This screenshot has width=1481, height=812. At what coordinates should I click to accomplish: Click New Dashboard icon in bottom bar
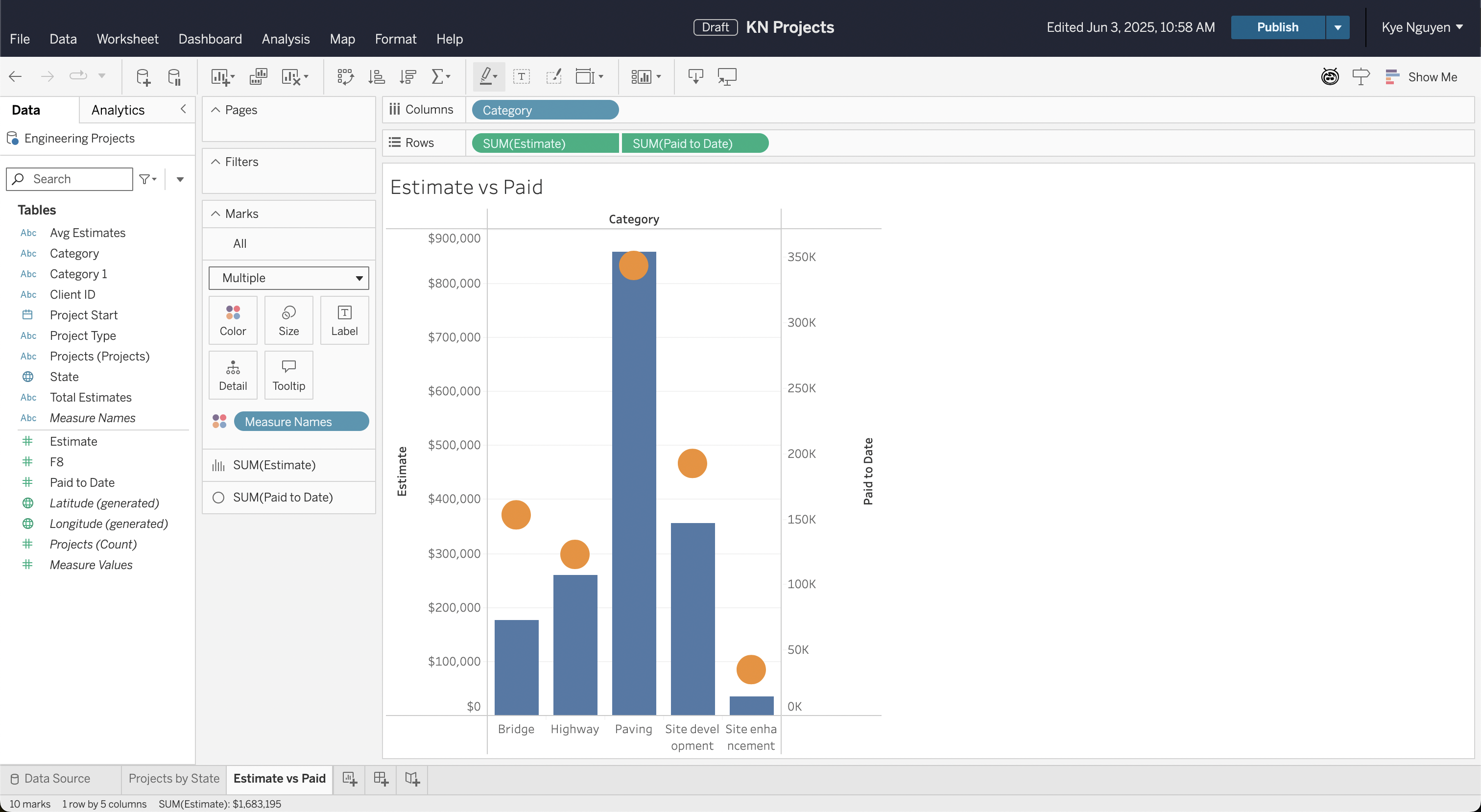pyautogui.click(x=381, y=779)
